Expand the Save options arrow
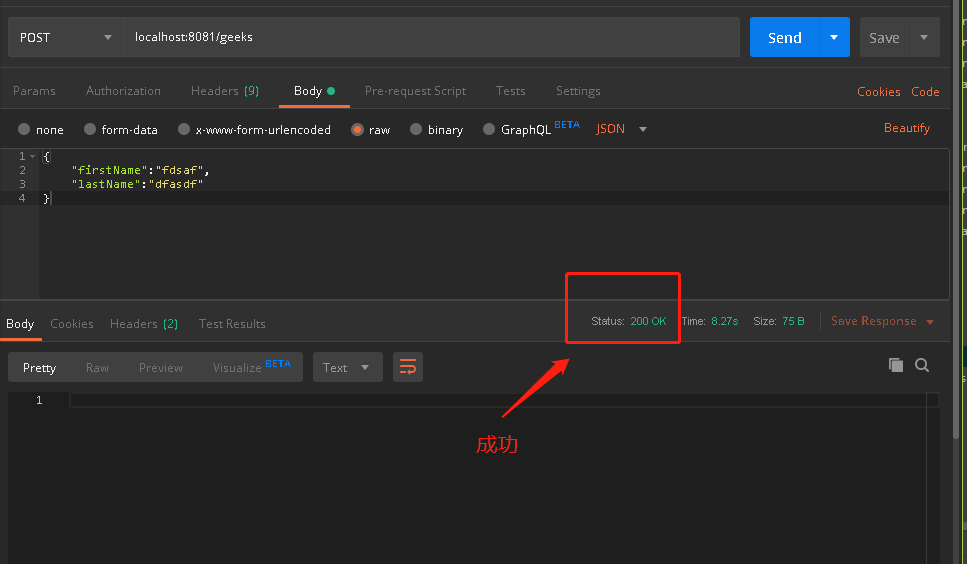Image resolution: width=967 pixels, height=564 pixels. [923, 38]
